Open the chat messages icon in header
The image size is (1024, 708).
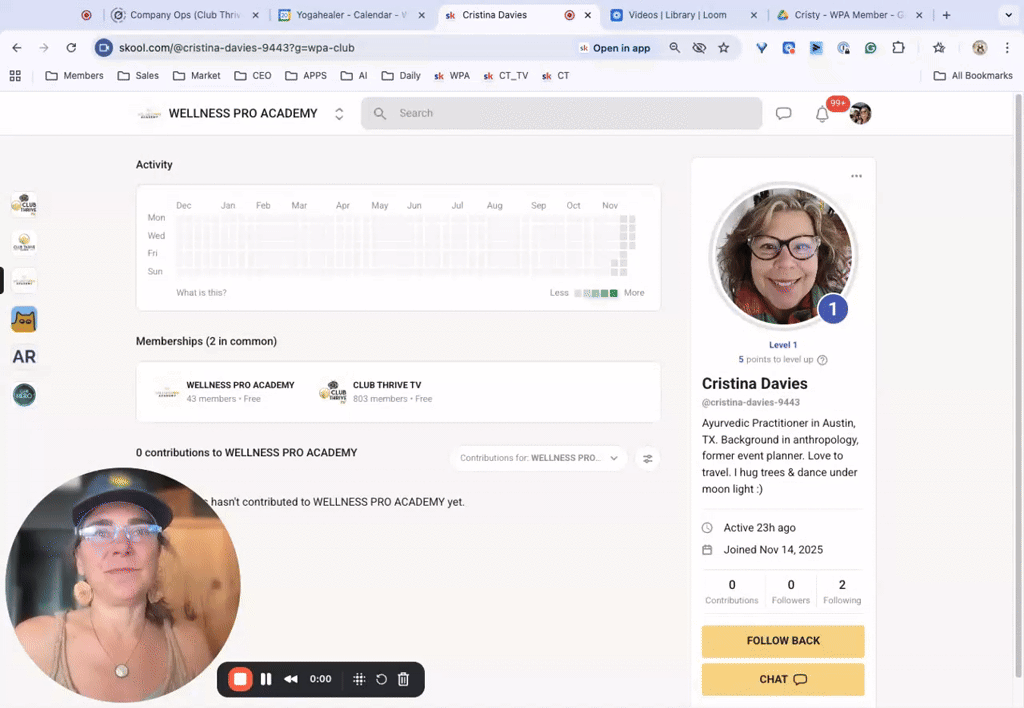783,114
